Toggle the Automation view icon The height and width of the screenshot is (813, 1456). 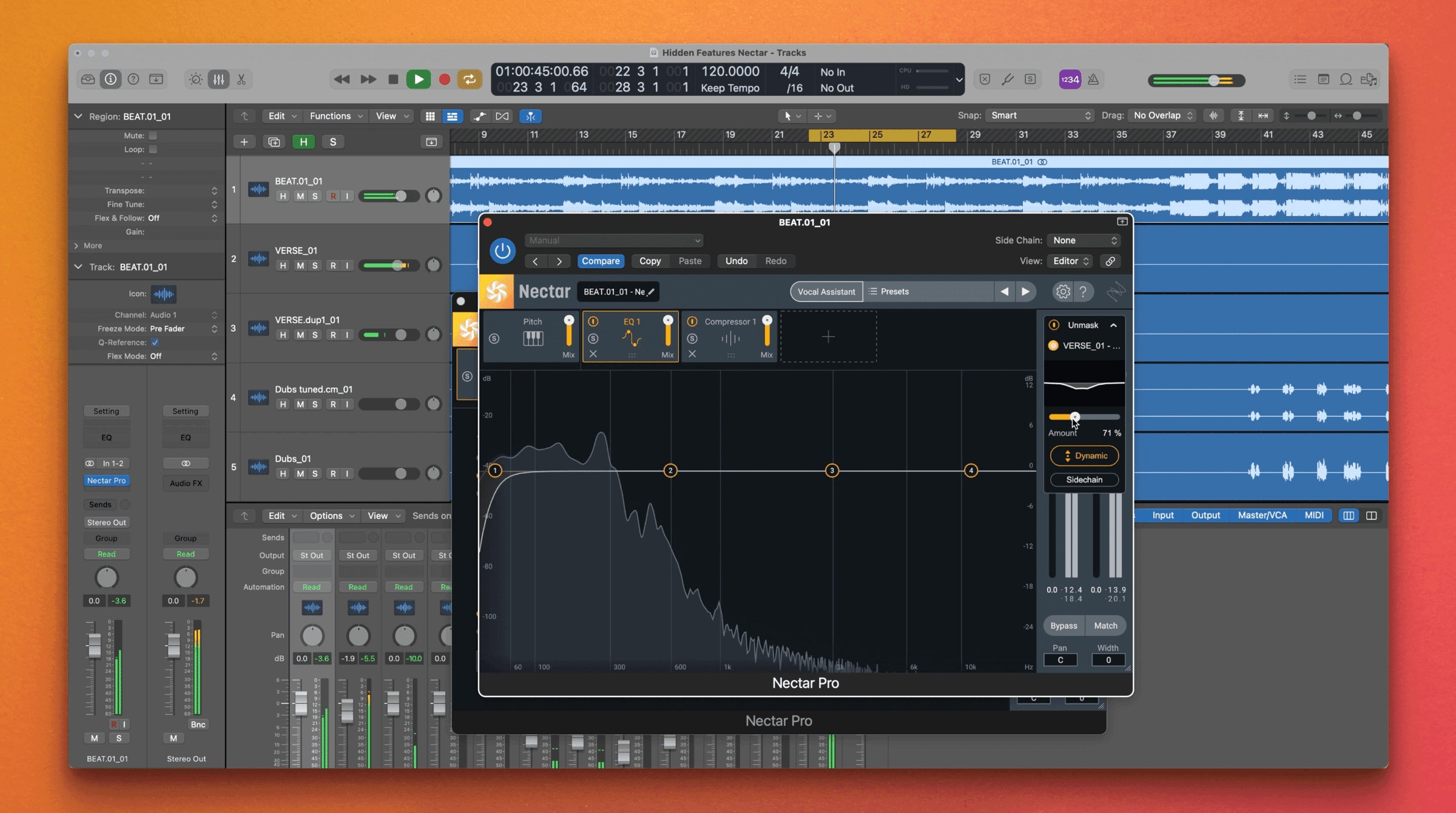tap(479, 116)
